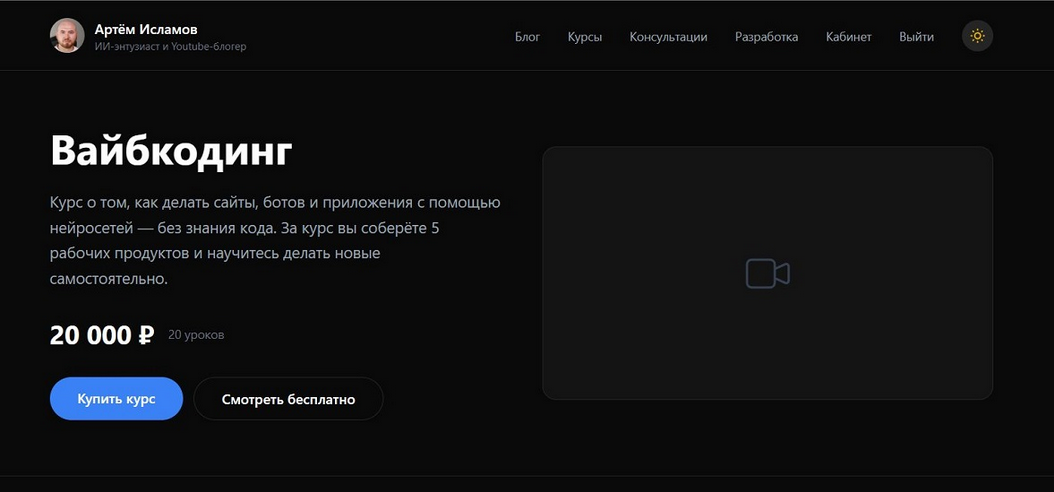Click the ИИ-энтузиаст и Youtube-блогер subtitle
The width and height of the screenshot is (1054, 492).
[170, 47]
